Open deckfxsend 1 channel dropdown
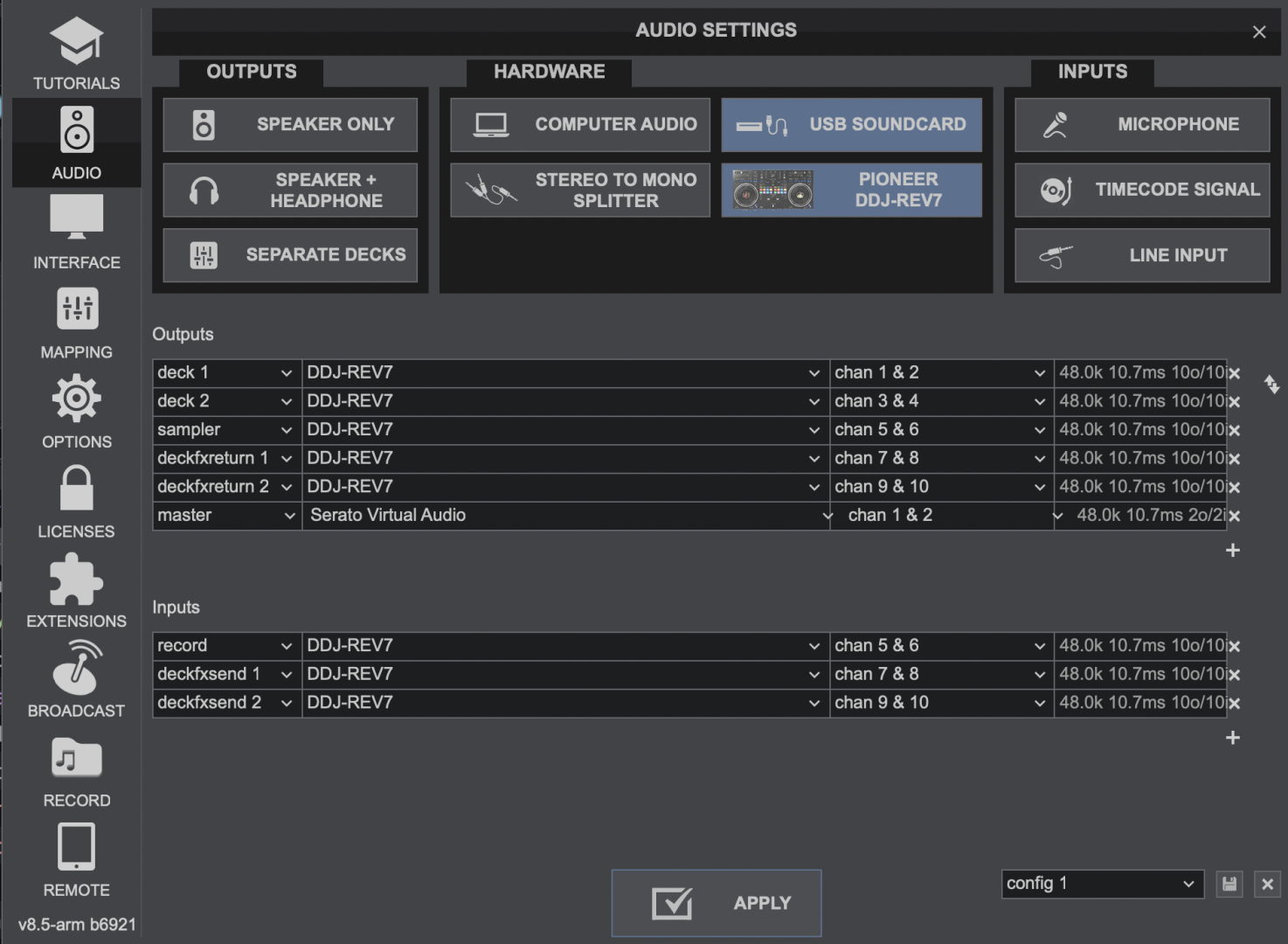The width and height of the screenshot is (1288, 944). [941, 674]
